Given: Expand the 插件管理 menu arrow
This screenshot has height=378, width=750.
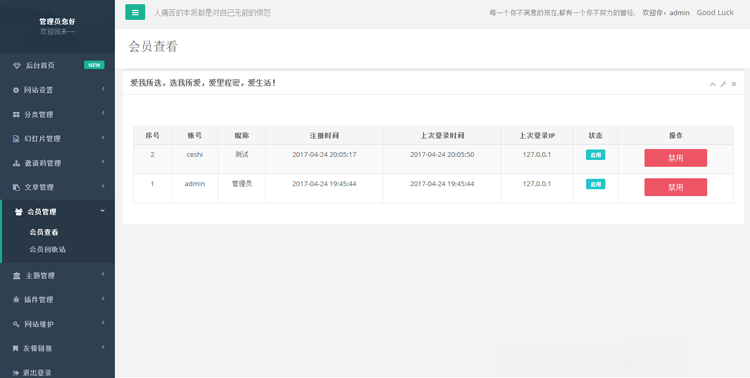Looking at the screenshot, I should [x=103, y=299].
